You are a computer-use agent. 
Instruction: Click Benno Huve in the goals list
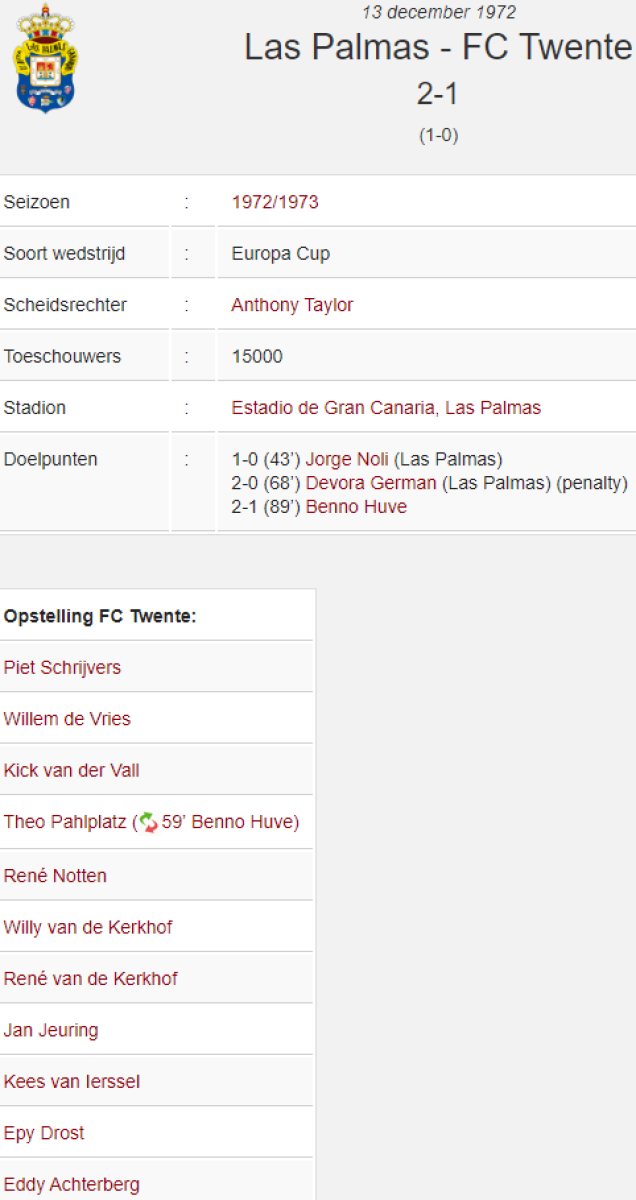click(356, 507)
